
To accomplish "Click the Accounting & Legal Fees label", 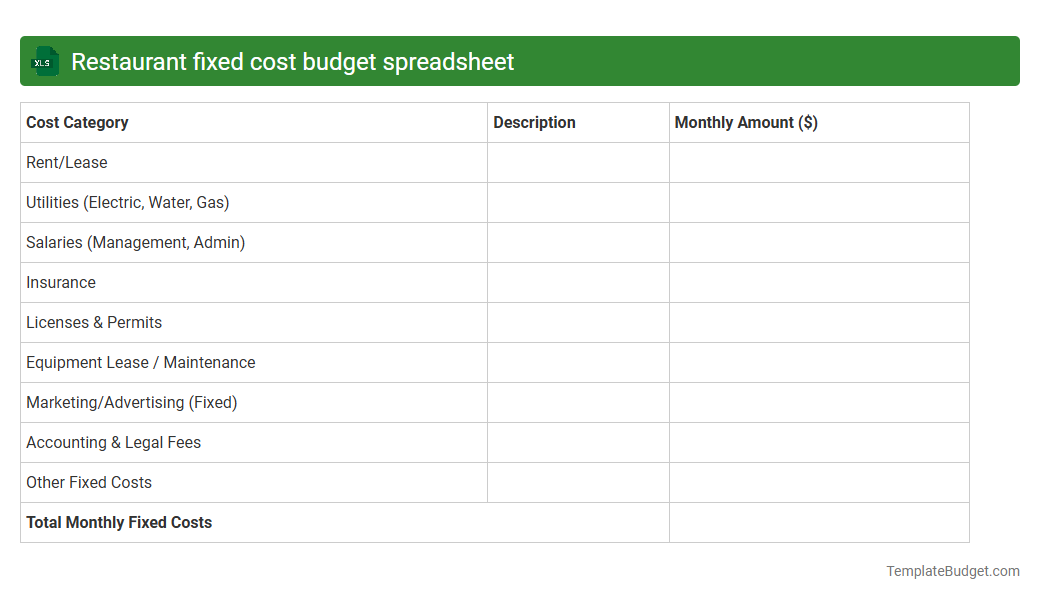I will 113,442.
